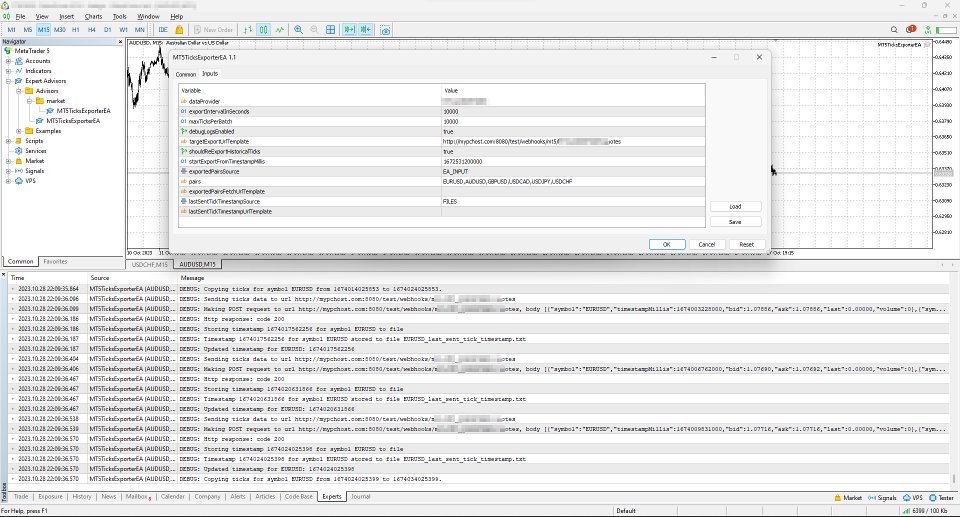Click the Scripts icon in Navigator
This screenshot has width=960, height=517.
click(x=19, y=141)
